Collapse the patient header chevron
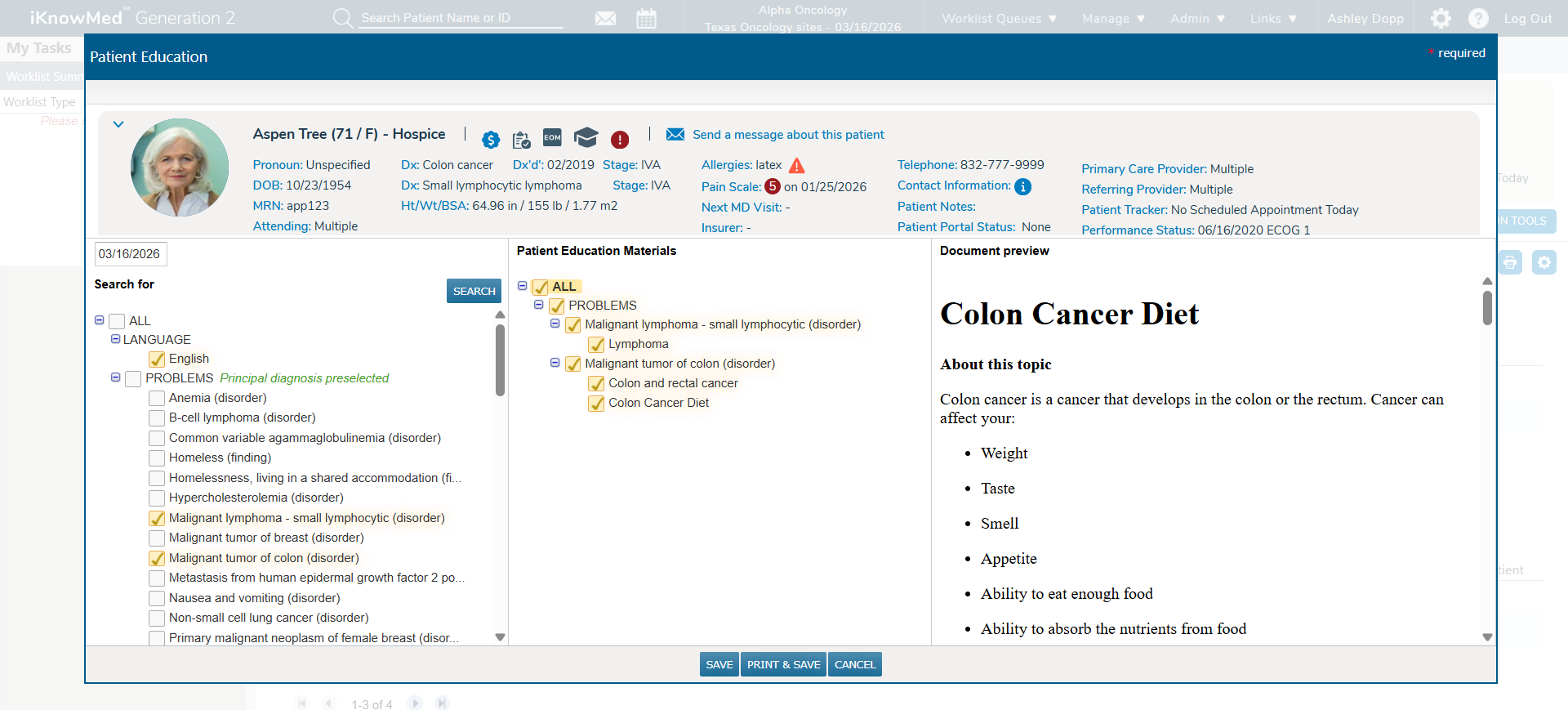 point(118,124)
